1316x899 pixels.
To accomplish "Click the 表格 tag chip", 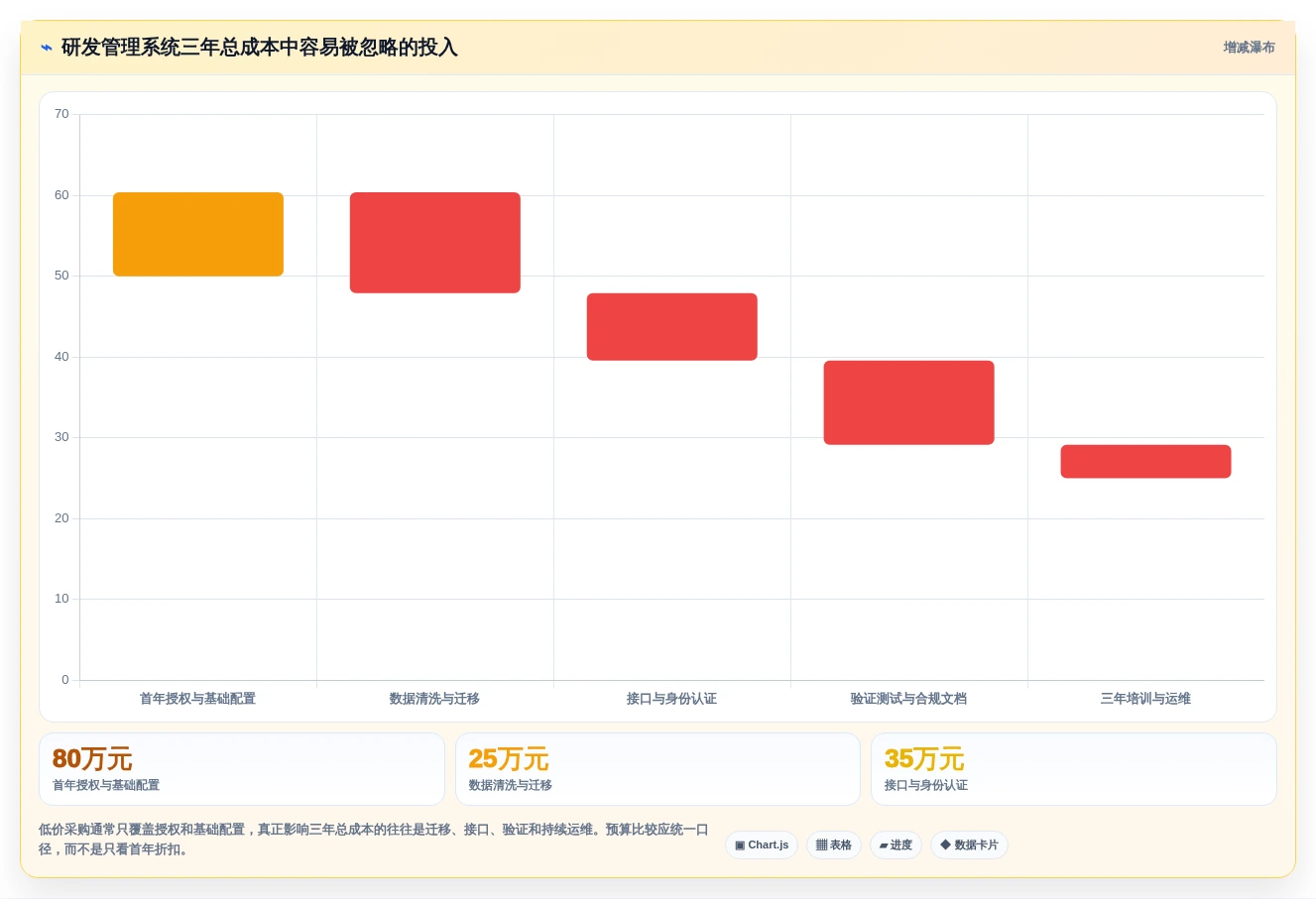I will (x=834, y=845).
